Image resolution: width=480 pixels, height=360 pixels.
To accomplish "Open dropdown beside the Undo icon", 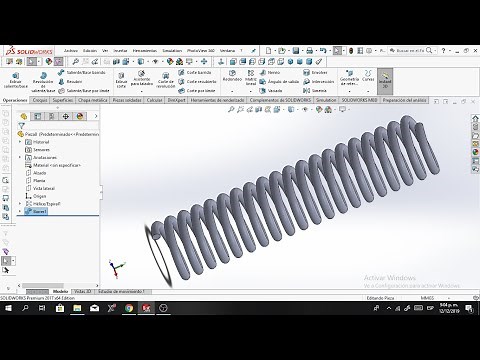I will pos(329,51).
